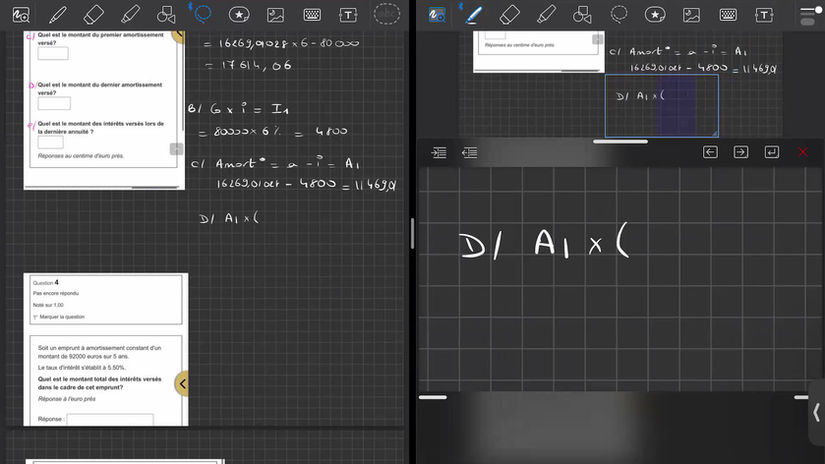Click the zoom window top grab handle
This screenshot has height=464, width=825.
620,142
